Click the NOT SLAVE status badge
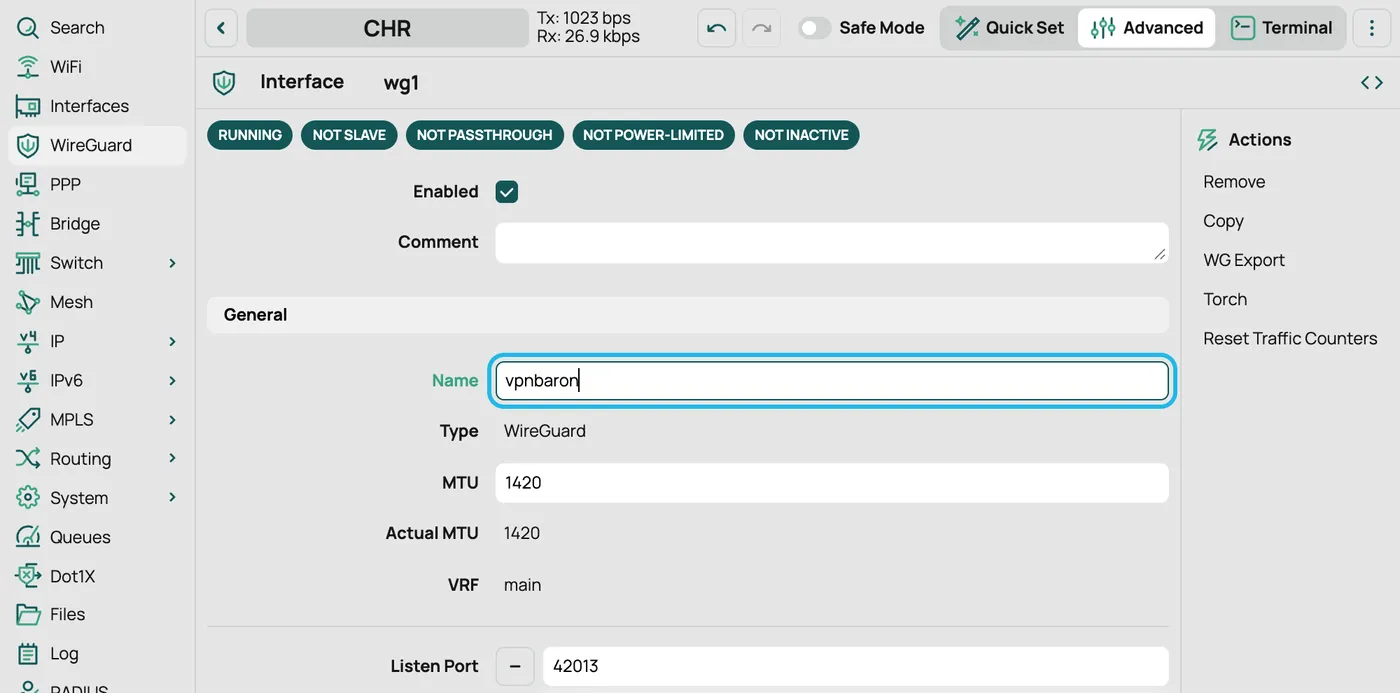The image size is (1400, 693). 349,135
